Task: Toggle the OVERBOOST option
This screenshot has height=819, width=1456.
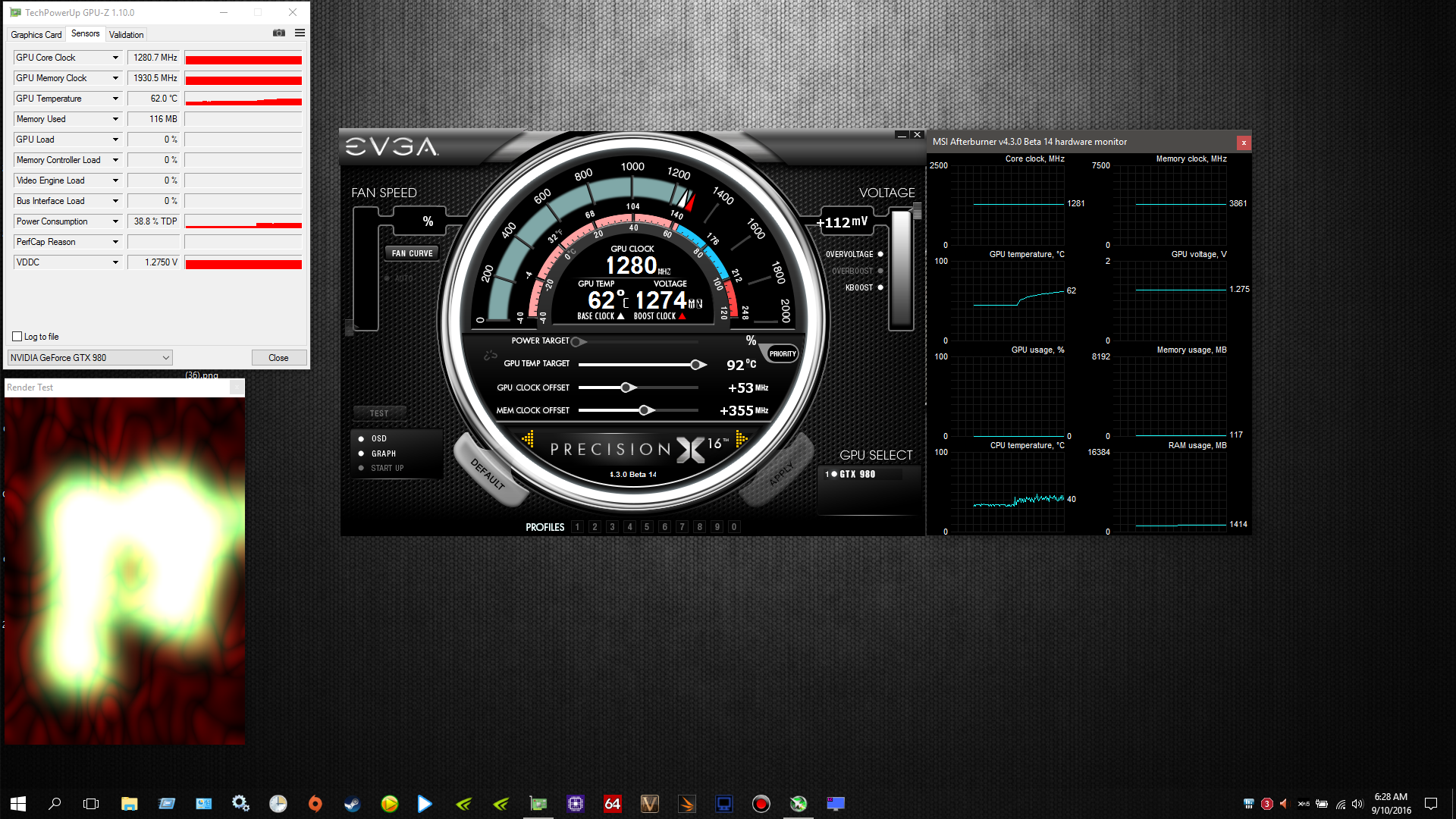Action: 880,271
